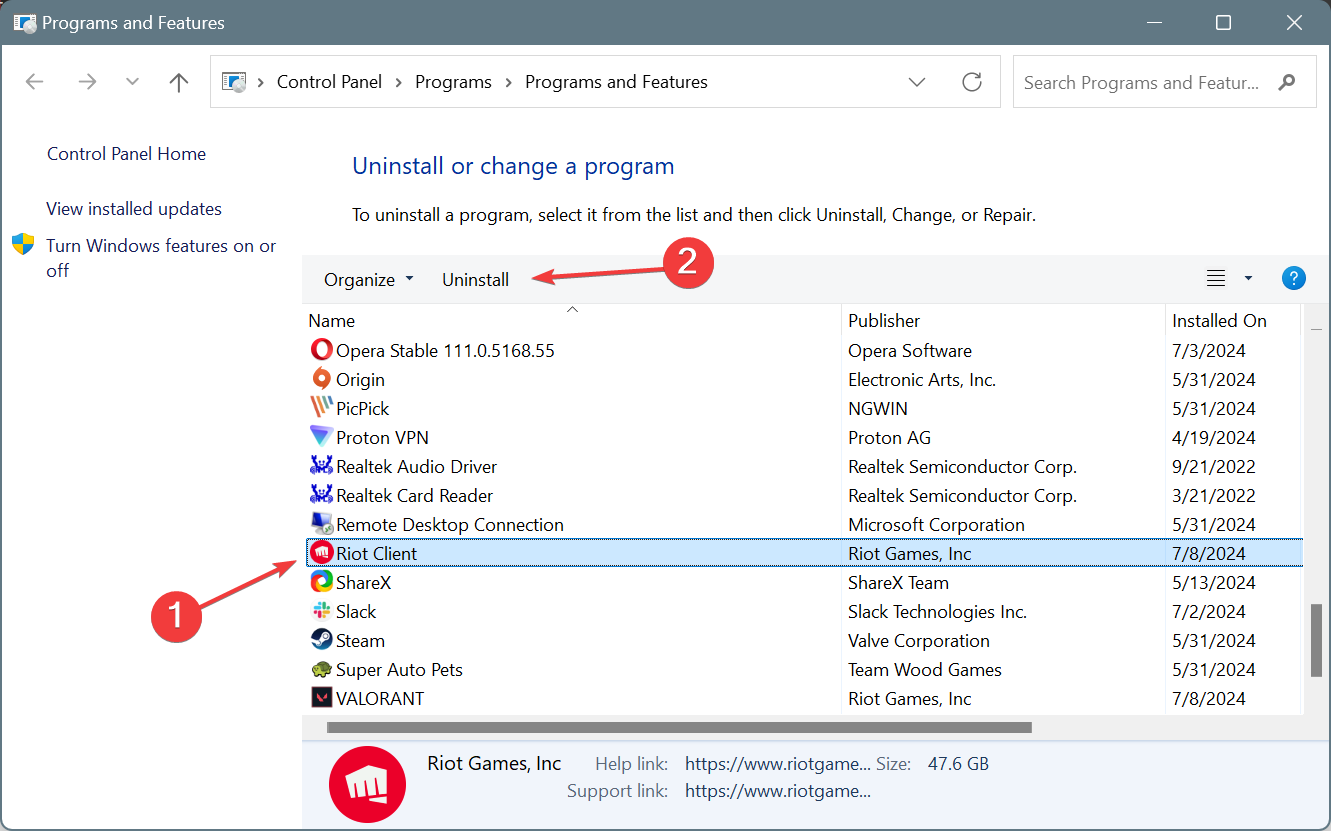
Task: Click the change view list icon
Action: 1216,279
